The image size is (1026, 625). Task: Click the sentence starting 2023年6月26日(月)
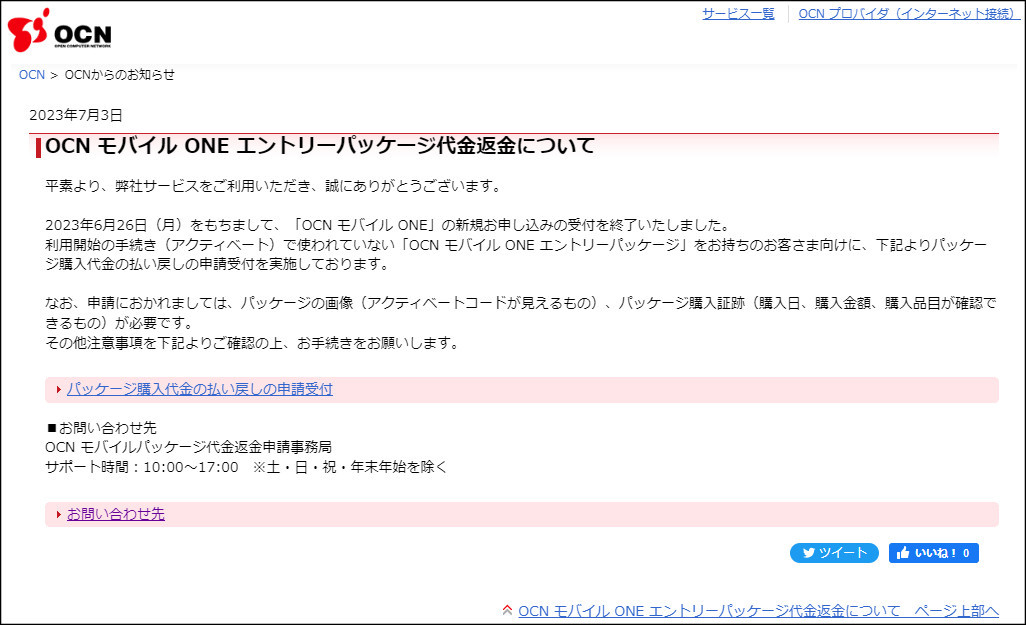387,225
